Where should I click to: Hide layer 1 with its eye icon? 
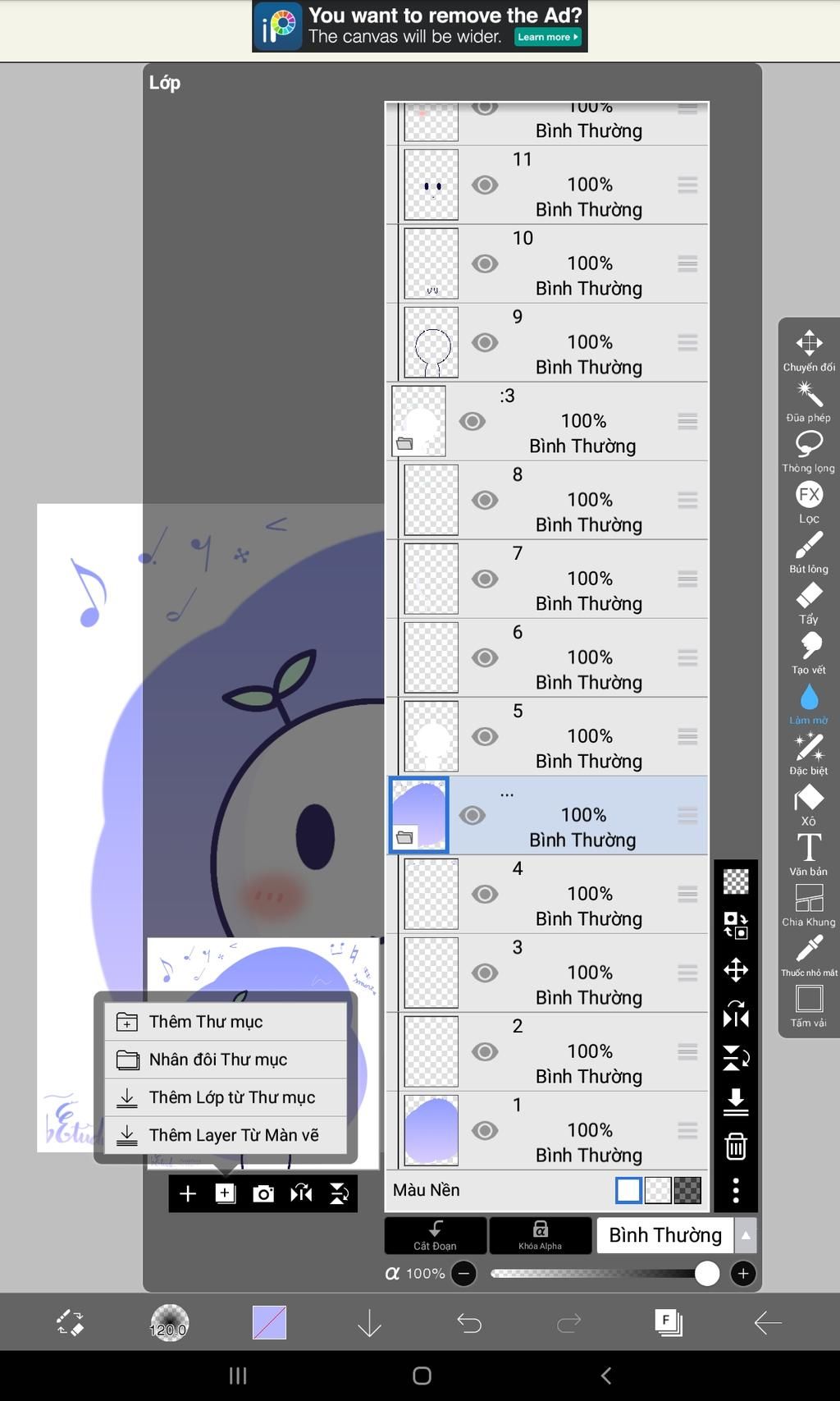(x=485, y=1130)
